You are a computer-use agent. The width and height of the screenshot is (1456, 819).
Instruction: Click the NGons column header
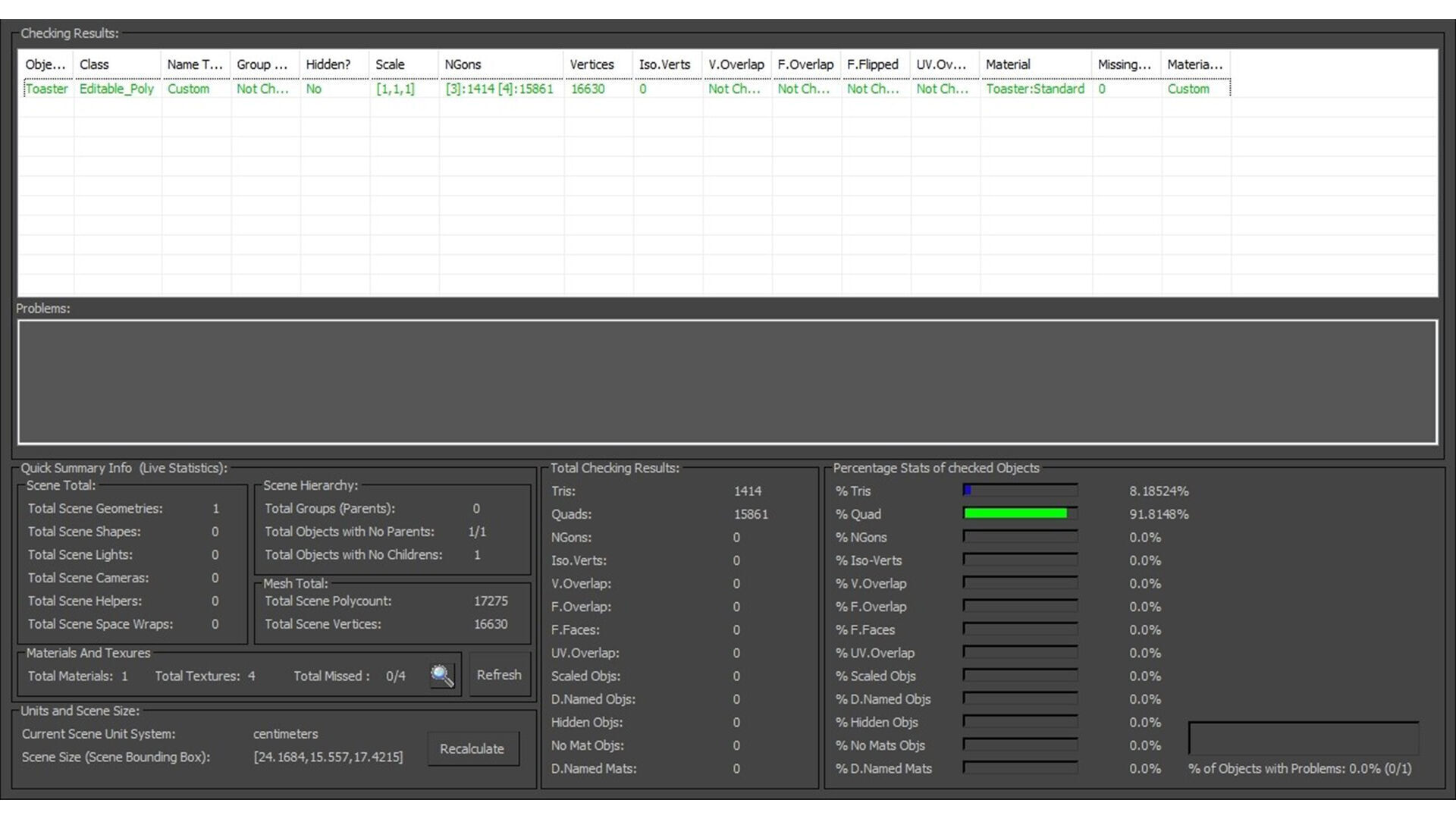[x=500, y=64]
